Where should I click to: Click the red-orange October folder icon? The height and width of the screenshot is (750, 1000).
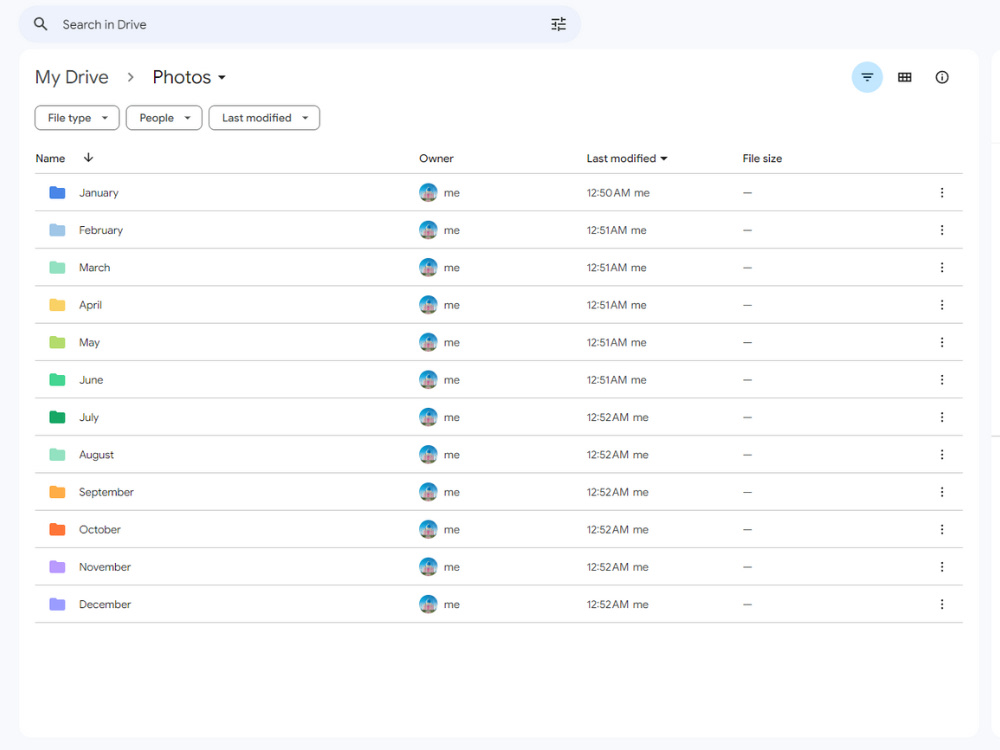click(x=57, y=529)
